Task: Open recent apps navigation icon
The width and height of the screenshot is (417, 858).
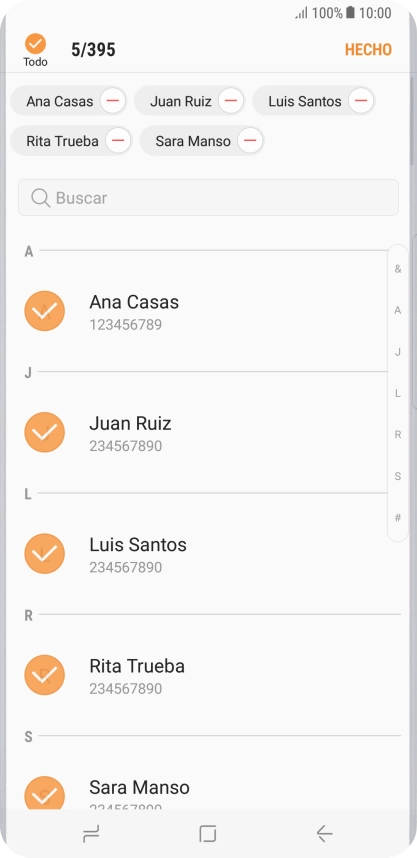Action: click(91, 833)
